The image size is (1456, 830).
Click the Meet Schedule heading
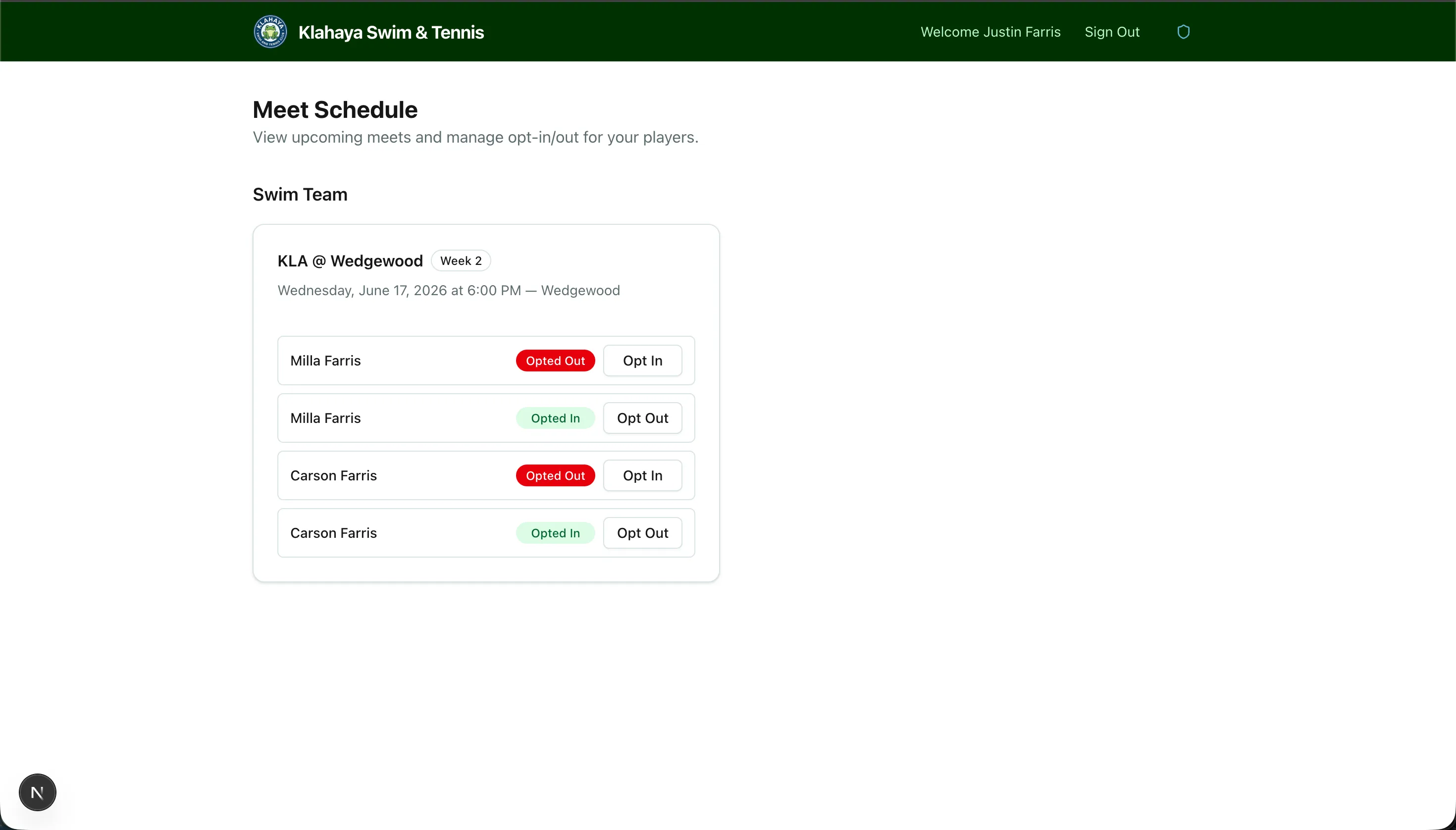point(335,109)
